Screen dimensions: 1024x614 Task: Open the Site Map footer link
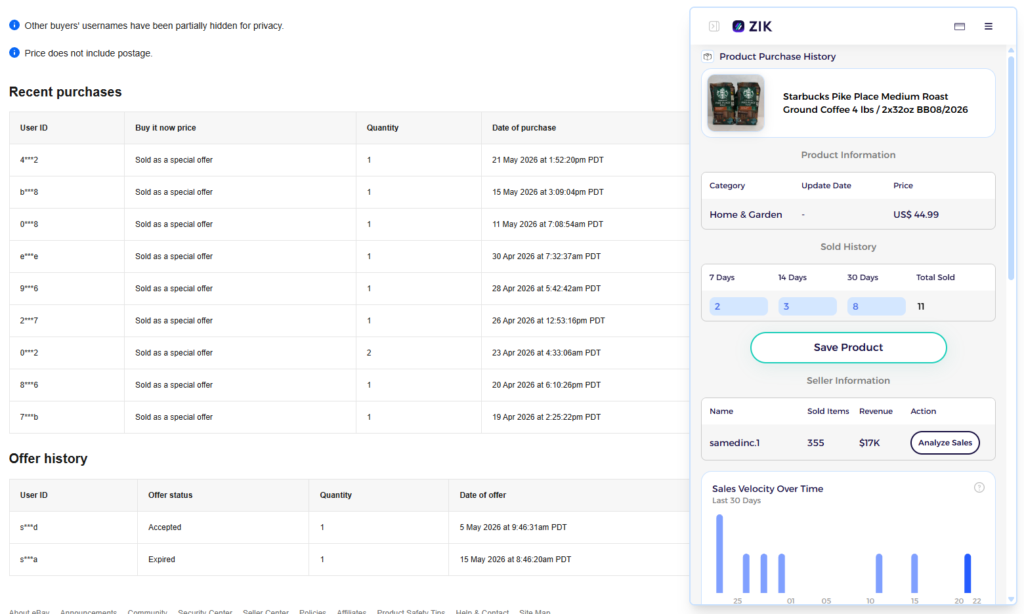click(534, 611)
